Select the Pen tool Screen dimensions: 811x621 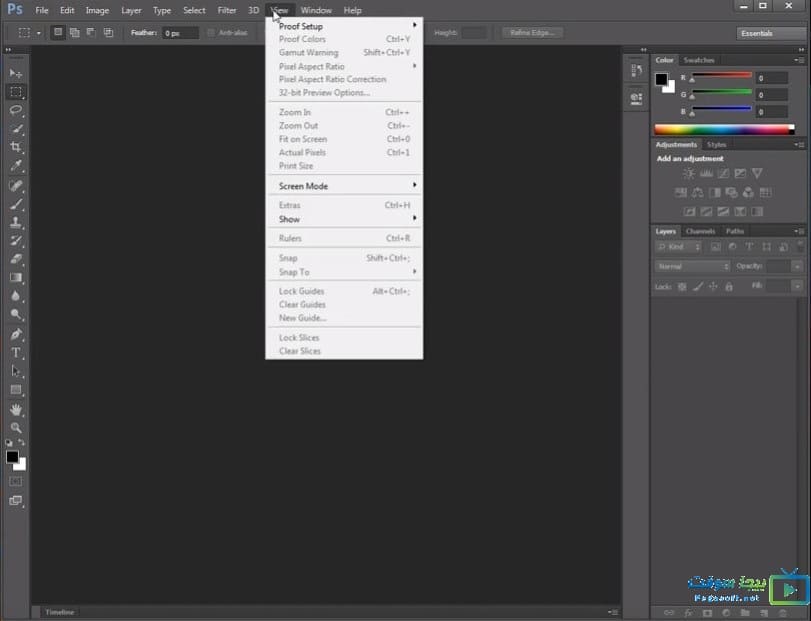click(x=16, y=334)
